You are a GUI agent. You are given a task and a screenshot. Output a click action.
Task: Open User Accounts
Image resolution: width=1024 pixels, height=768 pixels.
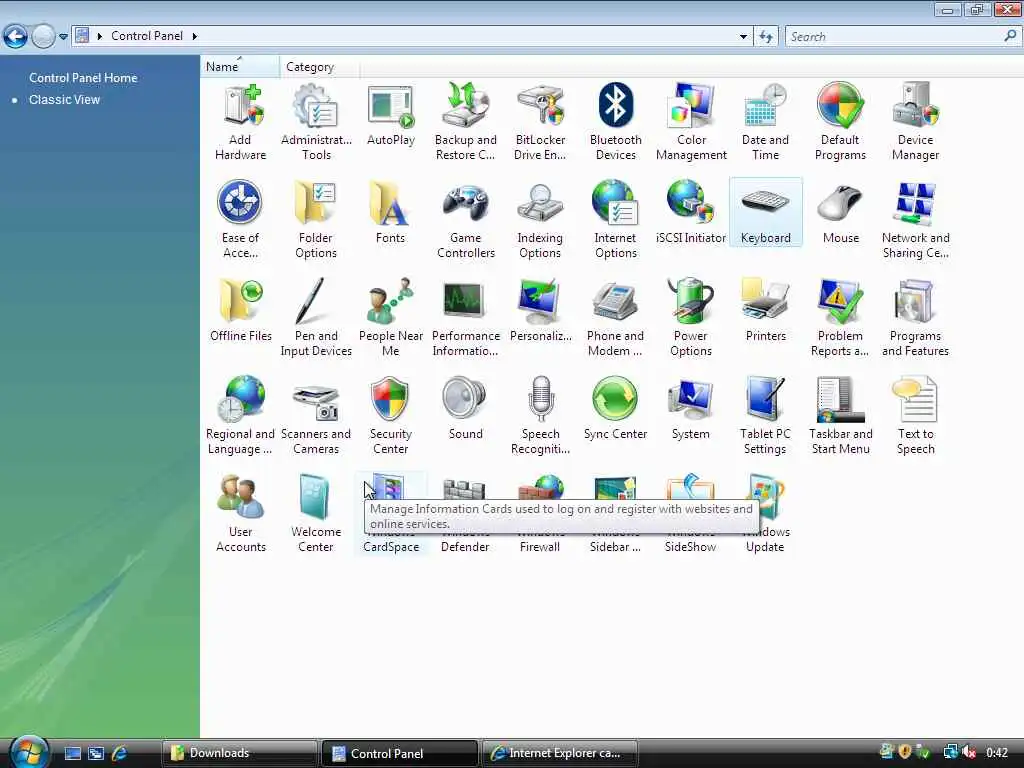click(240, 514)
